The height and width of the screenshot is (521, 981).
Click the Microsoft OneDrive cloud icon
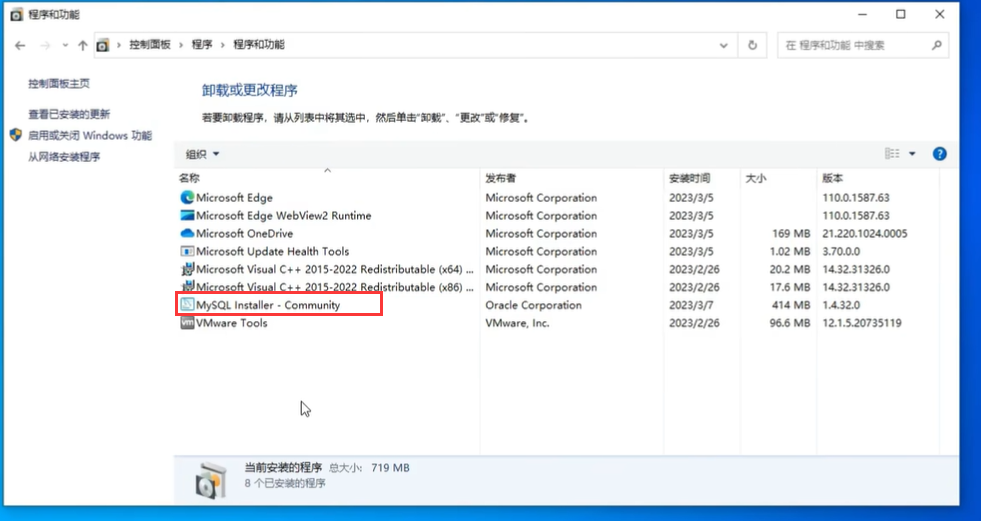tap(187, 233)
